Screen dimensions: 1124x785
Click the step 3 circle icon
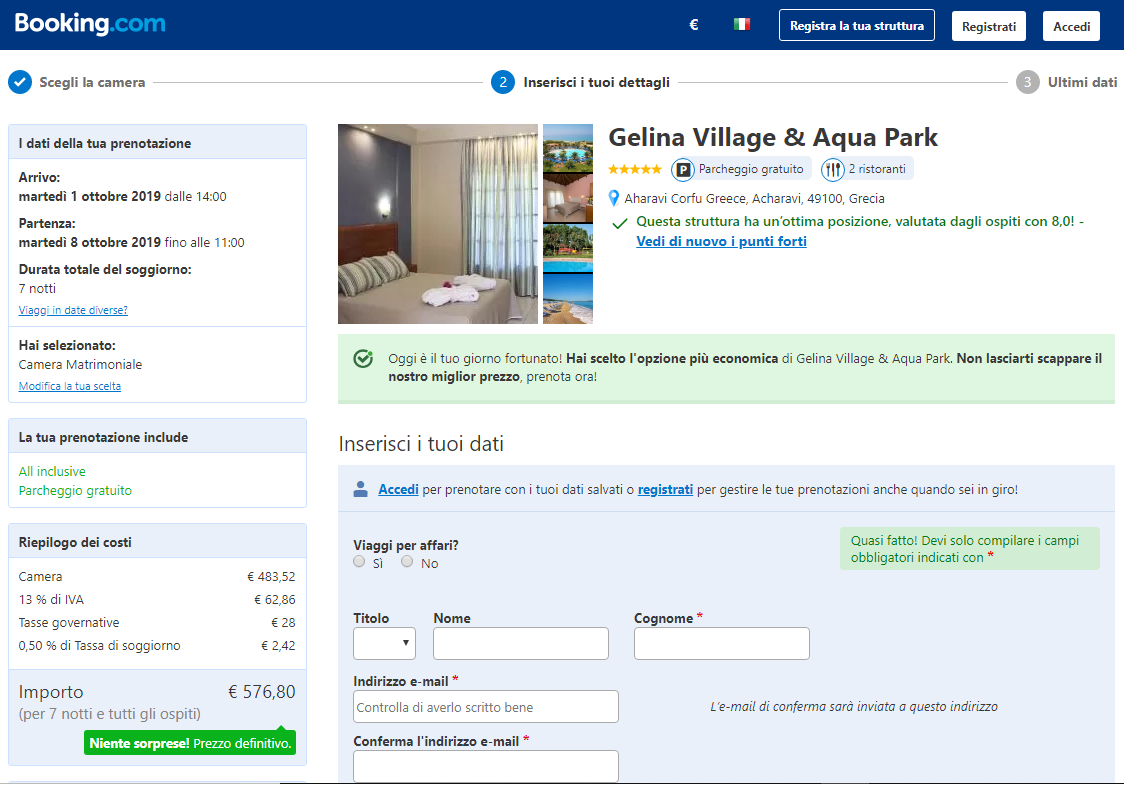[x=1027, y=82]
